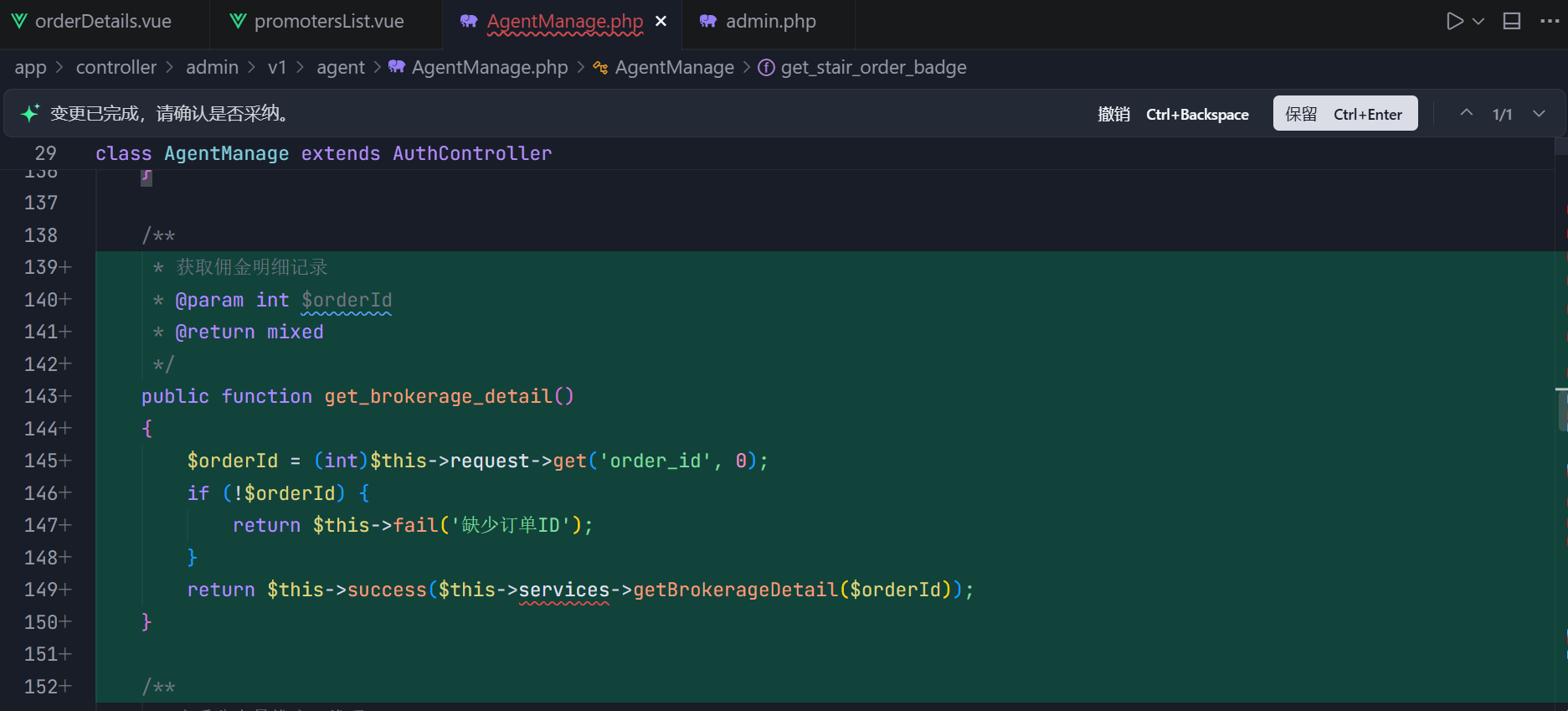Open get_stair_order_badge method breadcrumb
This screenshot has width=1568, height=711.
pos(874,68)
